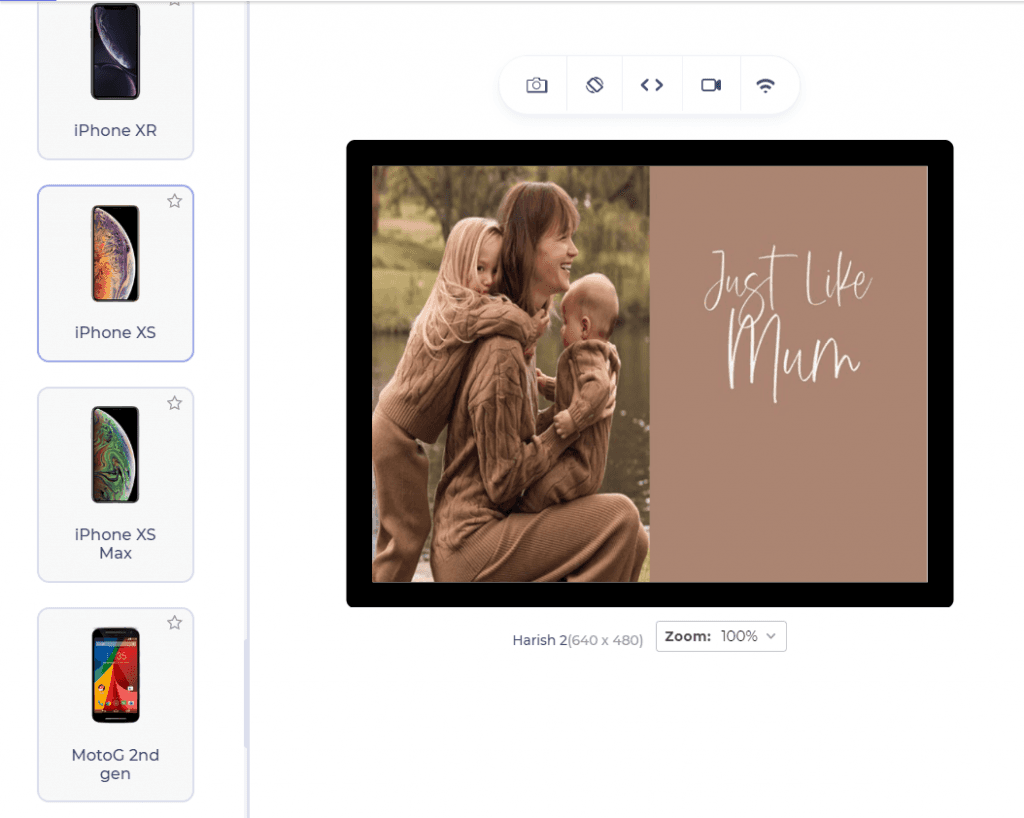The width and height of the screenshot is (1024, 818).
Task: Select the iPhone XR phone icon
Action: pos(114,52)
